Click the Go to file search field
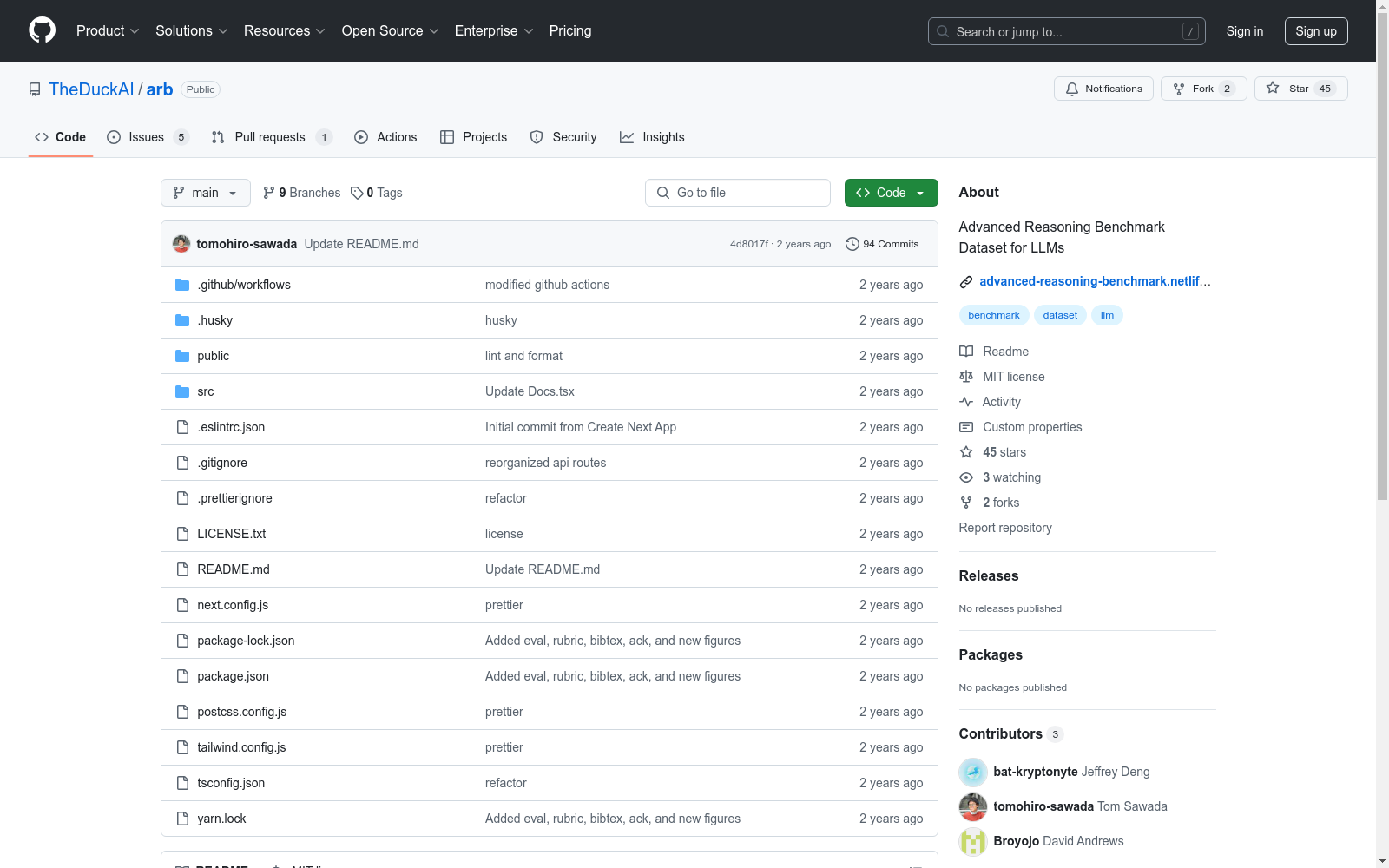Viewport: 1389px width, 868px height. tap(738, 193)
